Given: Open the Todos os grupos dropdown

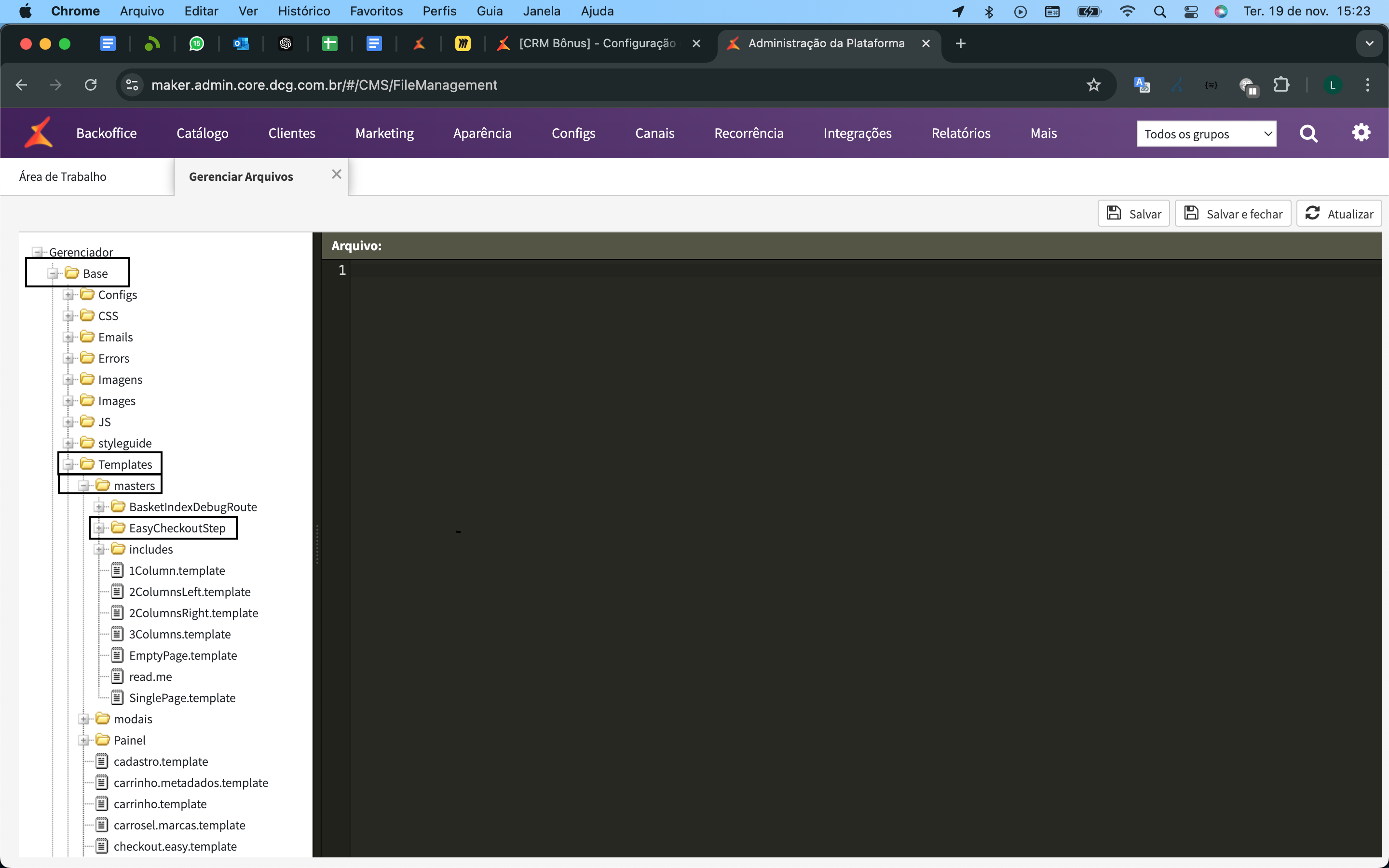Looking at the screenshot, I should [x=1206, y=134].
